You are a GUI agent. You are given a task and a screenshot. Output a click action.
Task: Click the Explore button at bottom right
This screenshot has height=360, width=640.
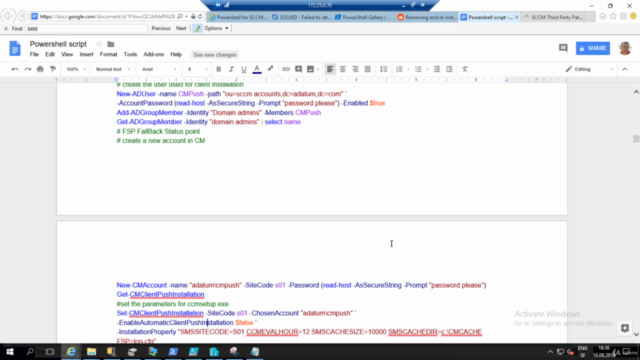tap(625, 328)
